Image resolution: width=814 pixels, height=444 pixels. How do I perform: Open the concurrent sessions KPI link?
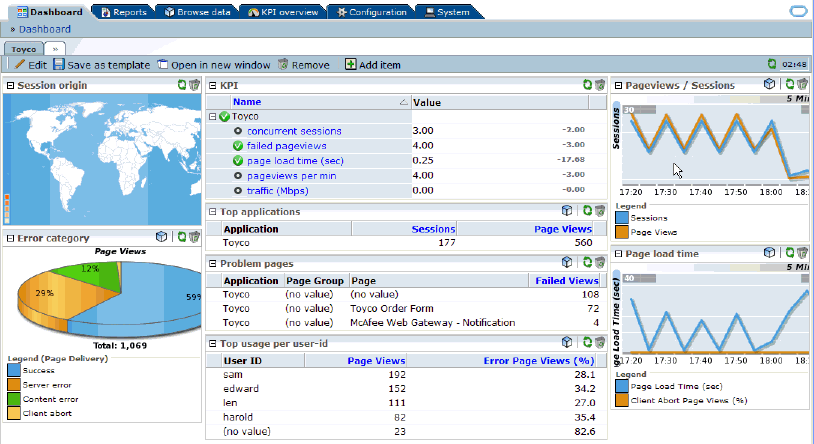point(294,131)
